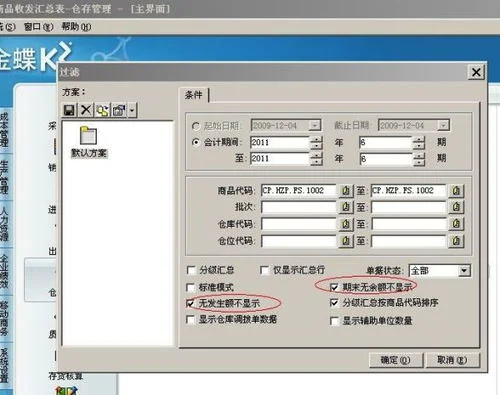Screen dimensions: 500x395
Task: Click the ending year spinner
Action: pyautogui.click(x=316, y=159)
